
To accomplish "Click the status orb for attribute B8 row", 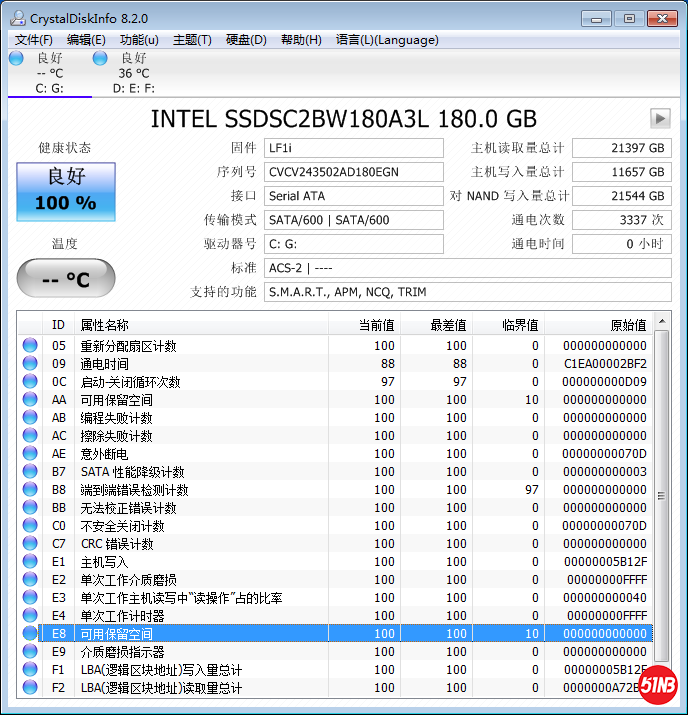I will click(x=30, y=490).
